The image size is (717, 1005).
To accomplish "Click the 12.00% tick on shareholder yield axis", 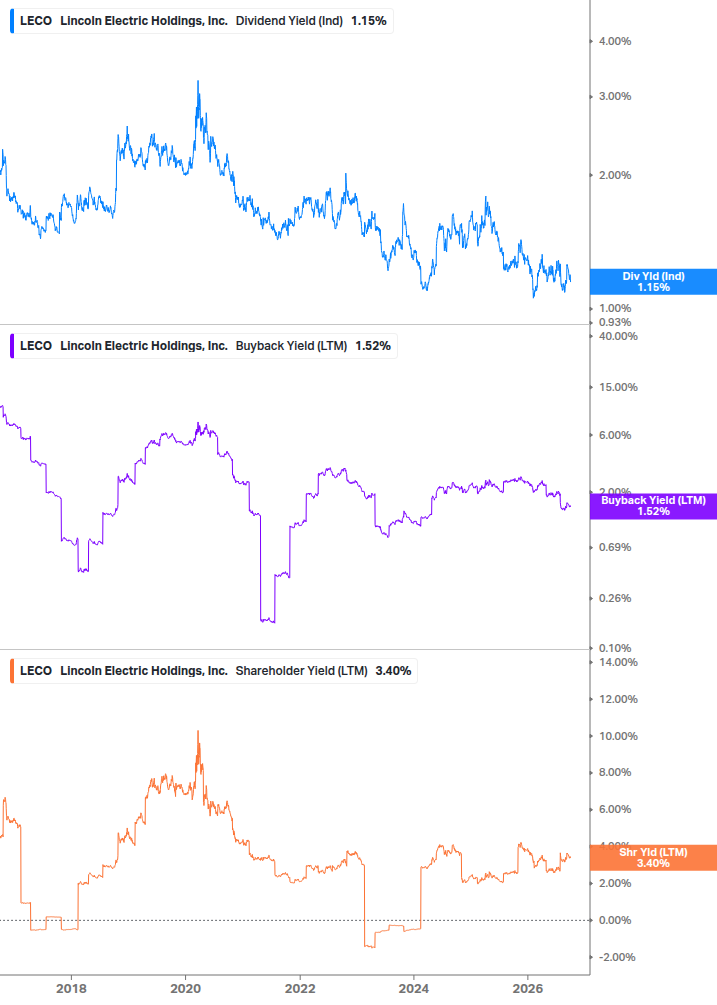I will (x=618, y=699).
